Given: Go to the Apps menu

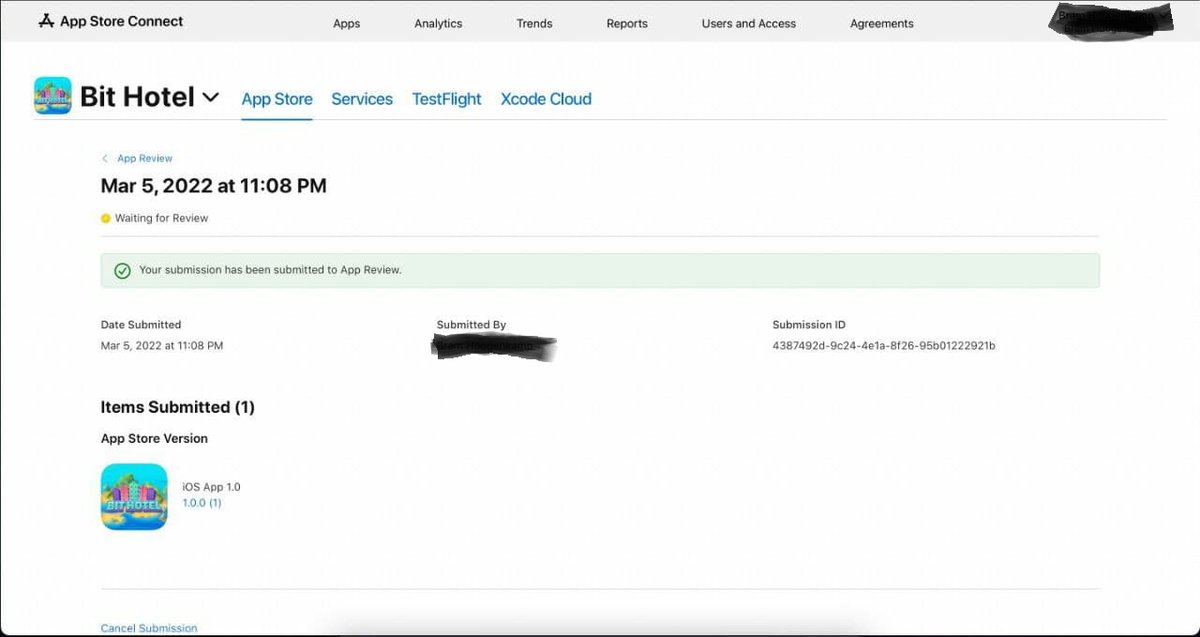Looking at the screenshot, I should 347,23.
